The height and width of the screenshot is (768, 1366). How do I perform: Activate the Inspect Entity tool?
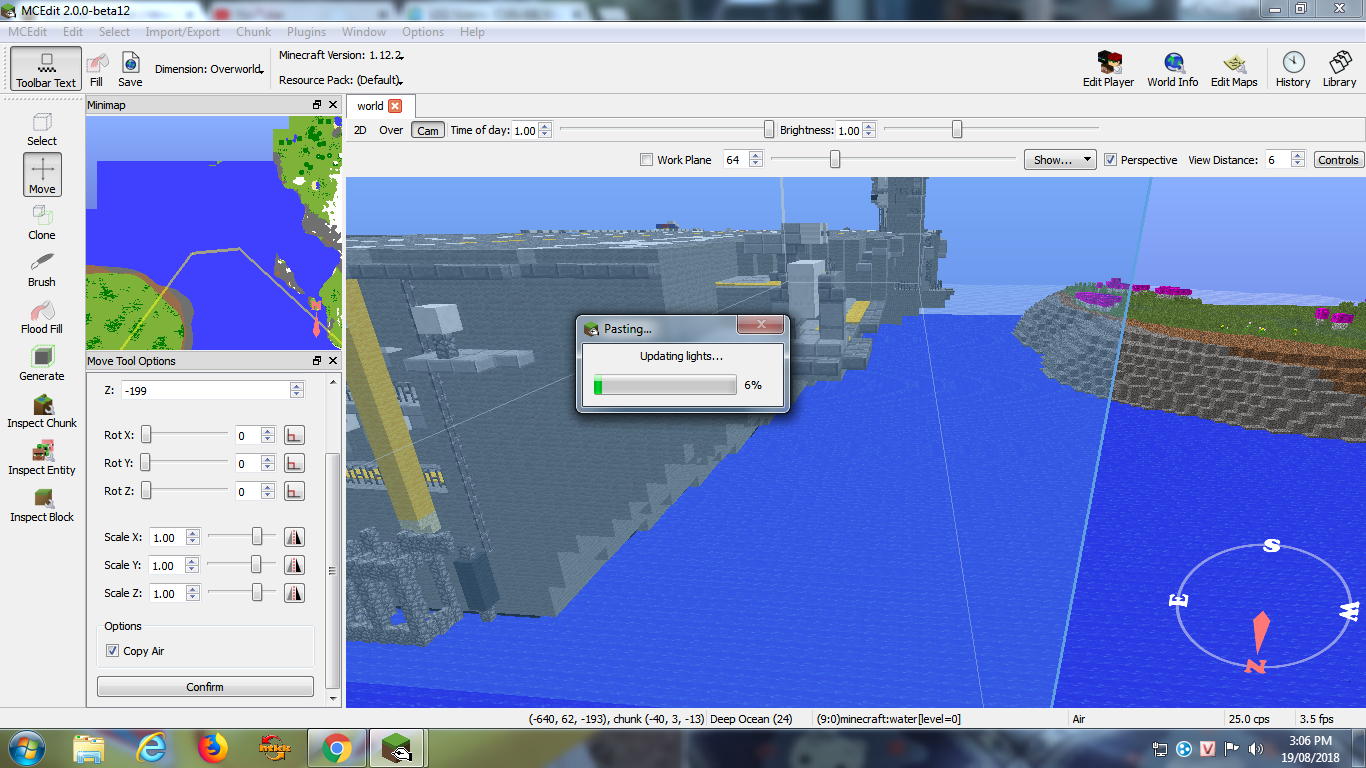click(x=42, y=456)
